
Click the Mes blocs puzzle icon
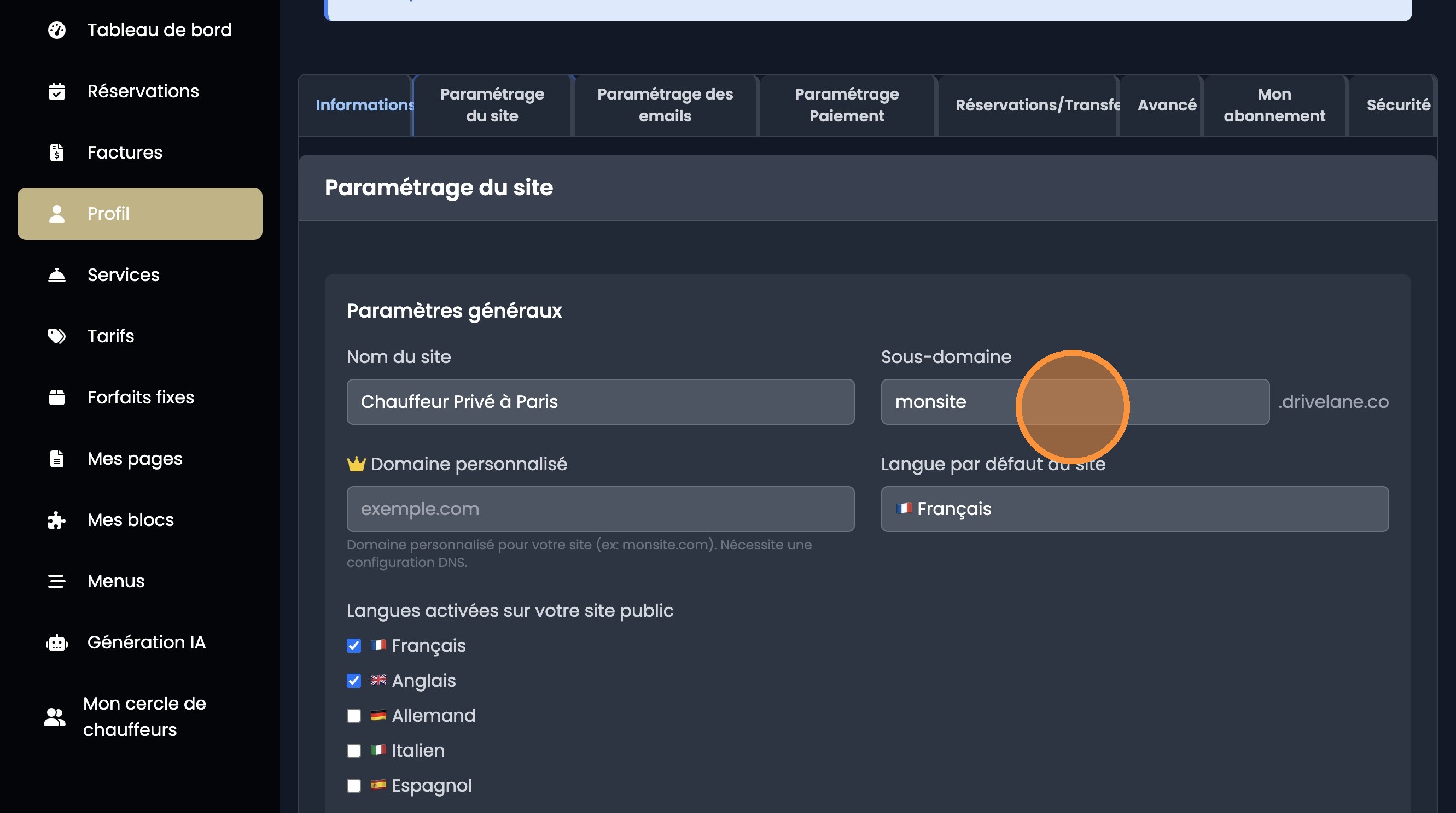(56, 520)
